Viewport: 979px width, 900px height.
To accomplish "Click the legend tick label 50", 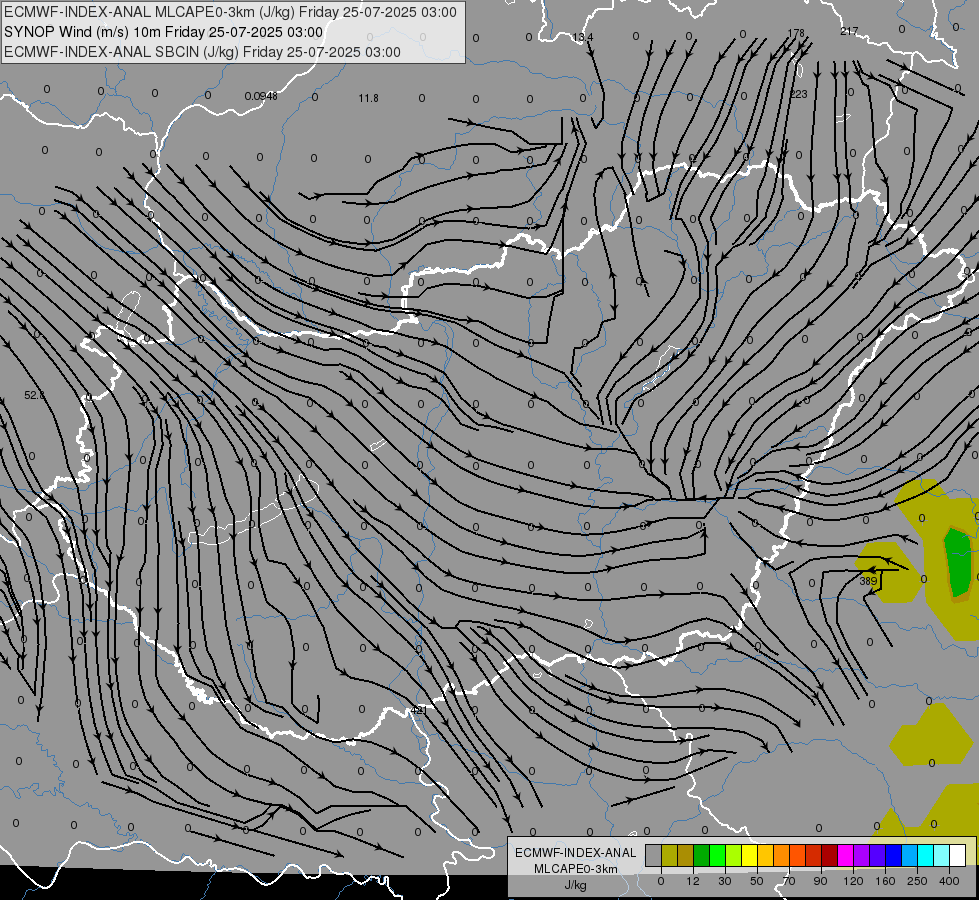I will point(757,881).
